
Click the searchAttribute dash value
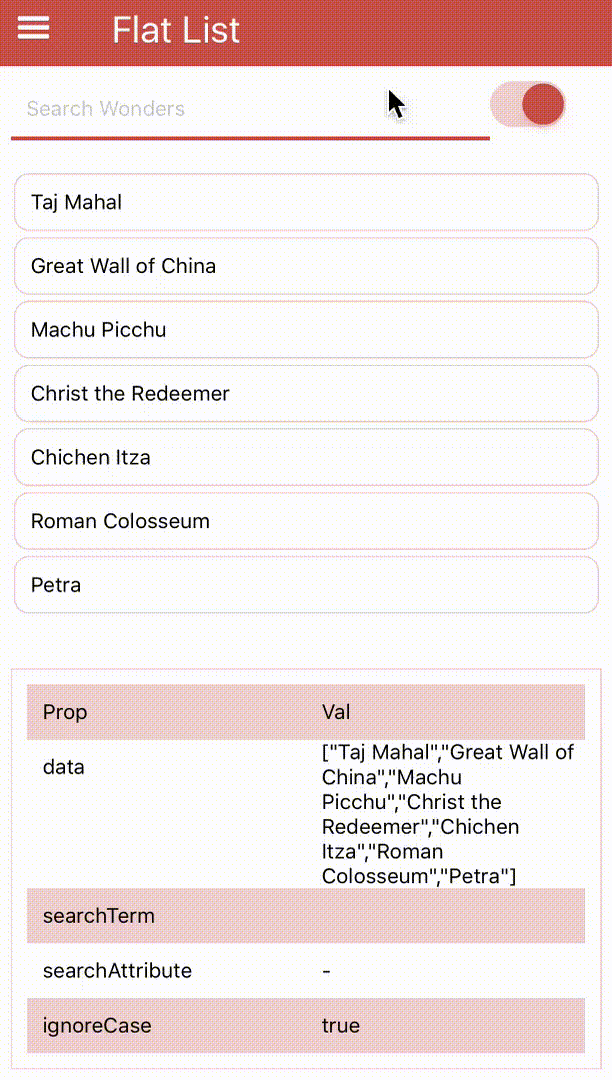(x=326, y=971)
